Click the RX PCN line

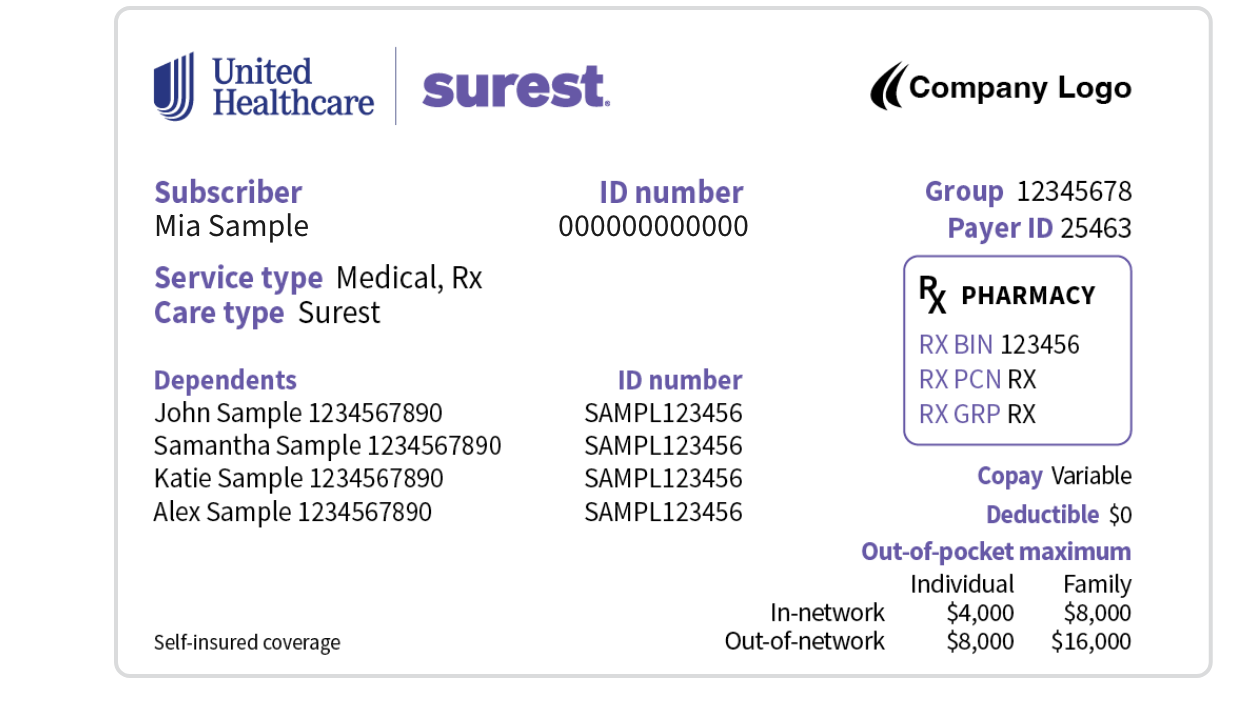[977, 379]
